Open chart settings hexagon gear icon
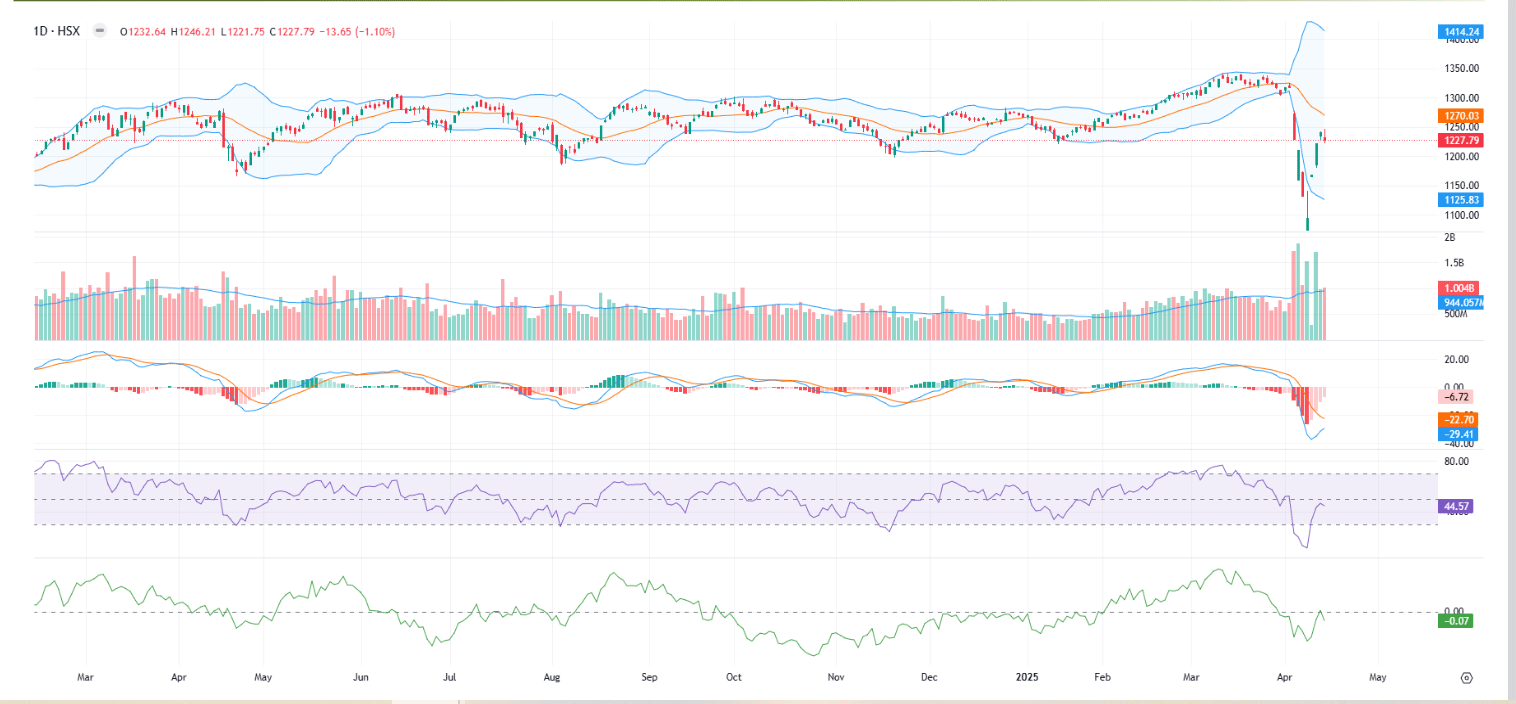This screenshot has width=1516, height=704. (1466, 678)
